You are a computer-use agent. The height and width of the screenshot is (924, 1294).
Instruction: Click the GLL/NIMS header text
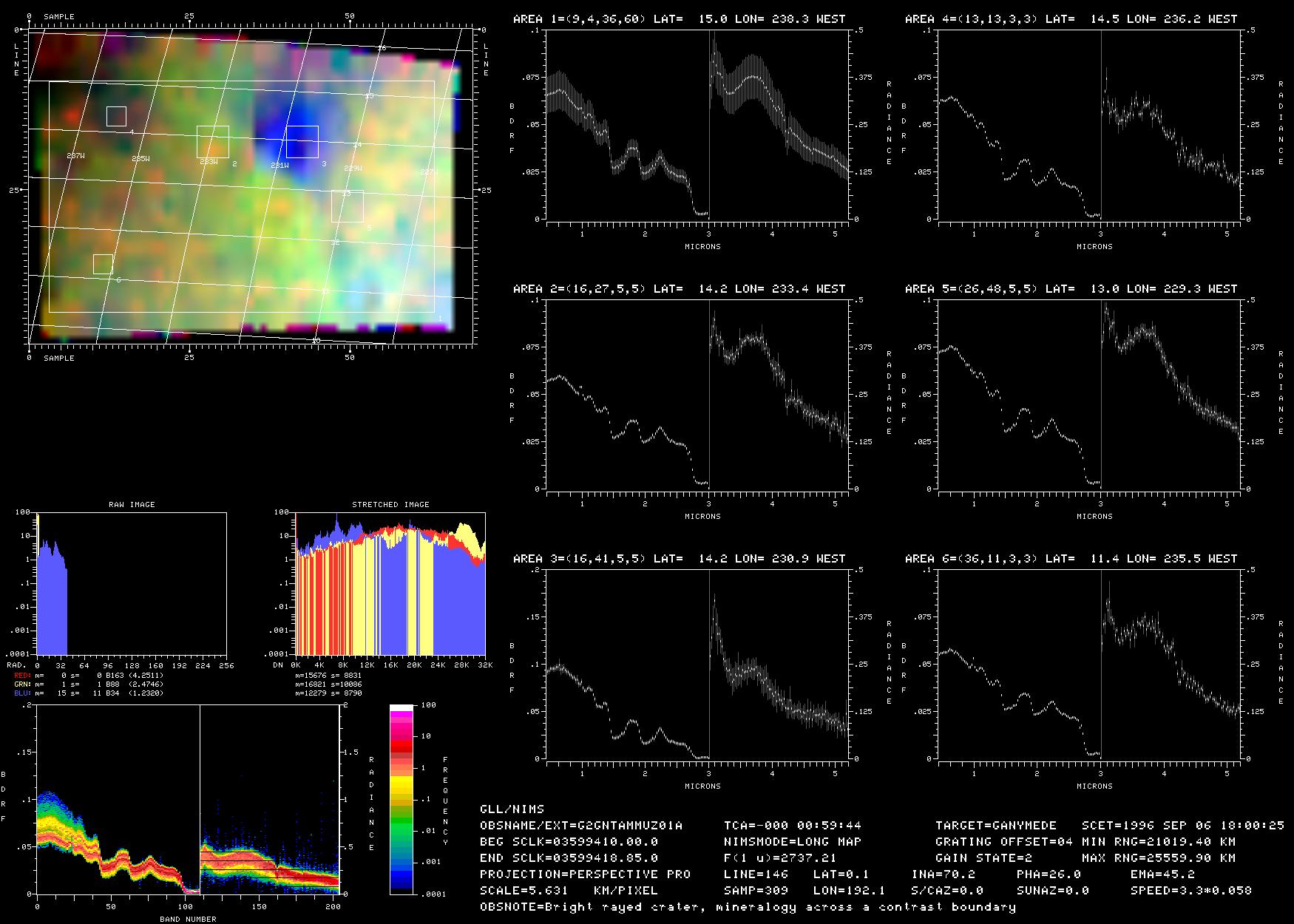click(x=512, y=809)
